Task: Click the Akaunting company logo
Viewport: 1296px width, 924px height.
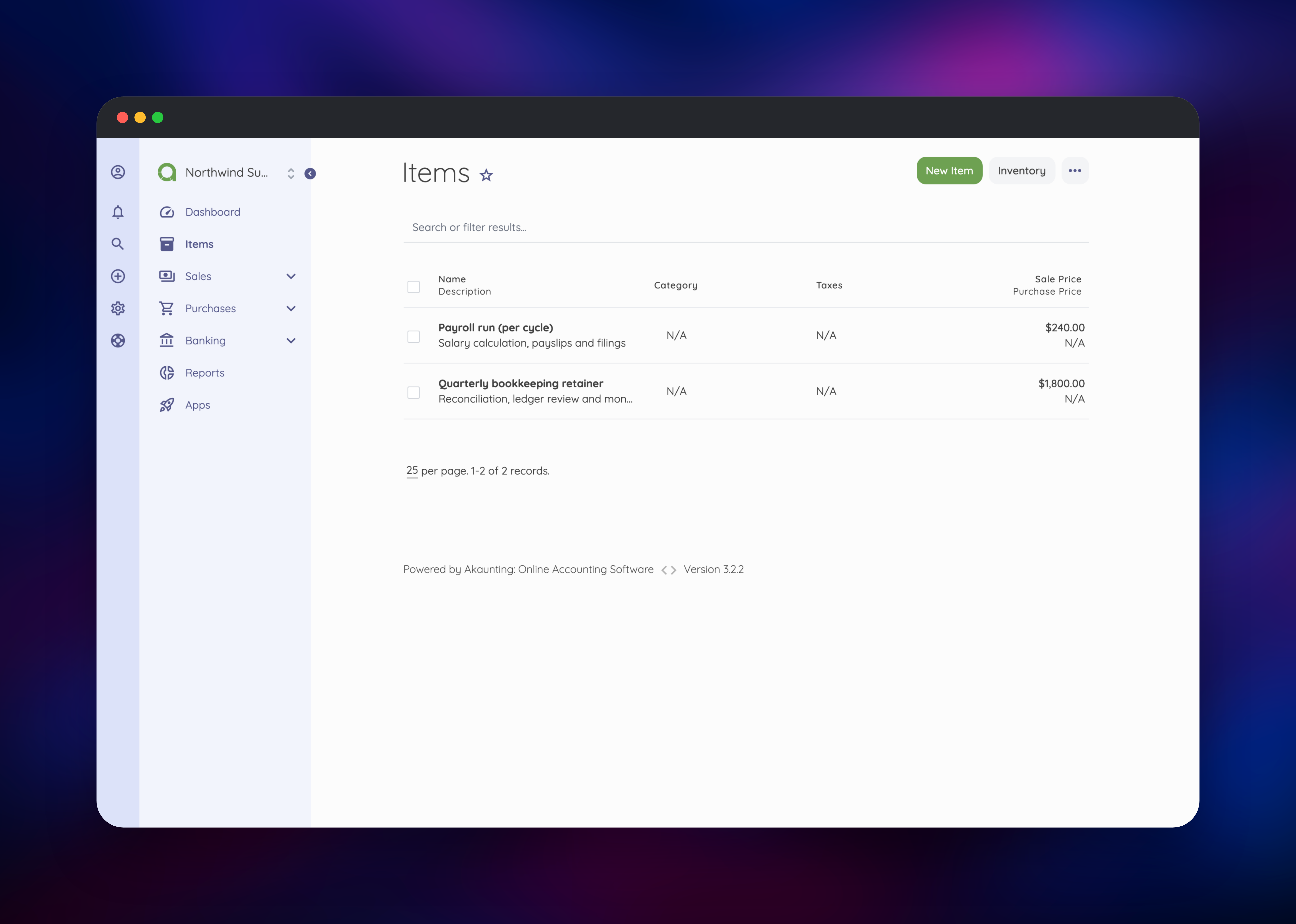Action: [x=167, y=172]
